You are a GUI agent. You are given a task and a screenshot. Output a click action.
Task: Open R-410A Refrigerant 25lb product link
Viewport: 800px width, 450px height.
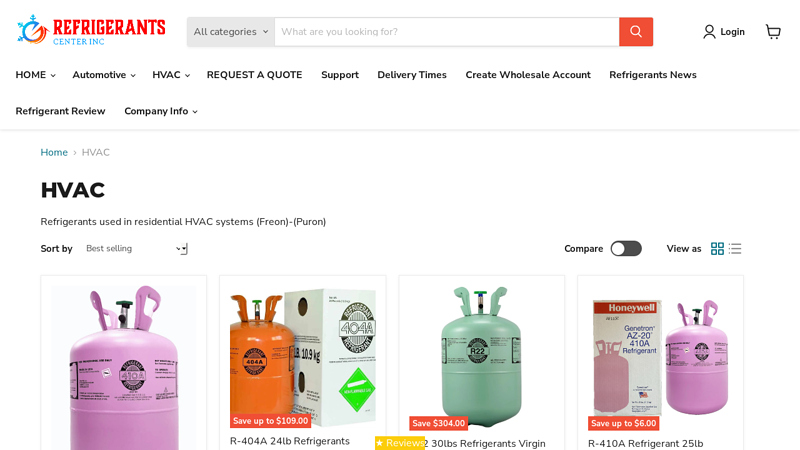[x=645, y=443]
